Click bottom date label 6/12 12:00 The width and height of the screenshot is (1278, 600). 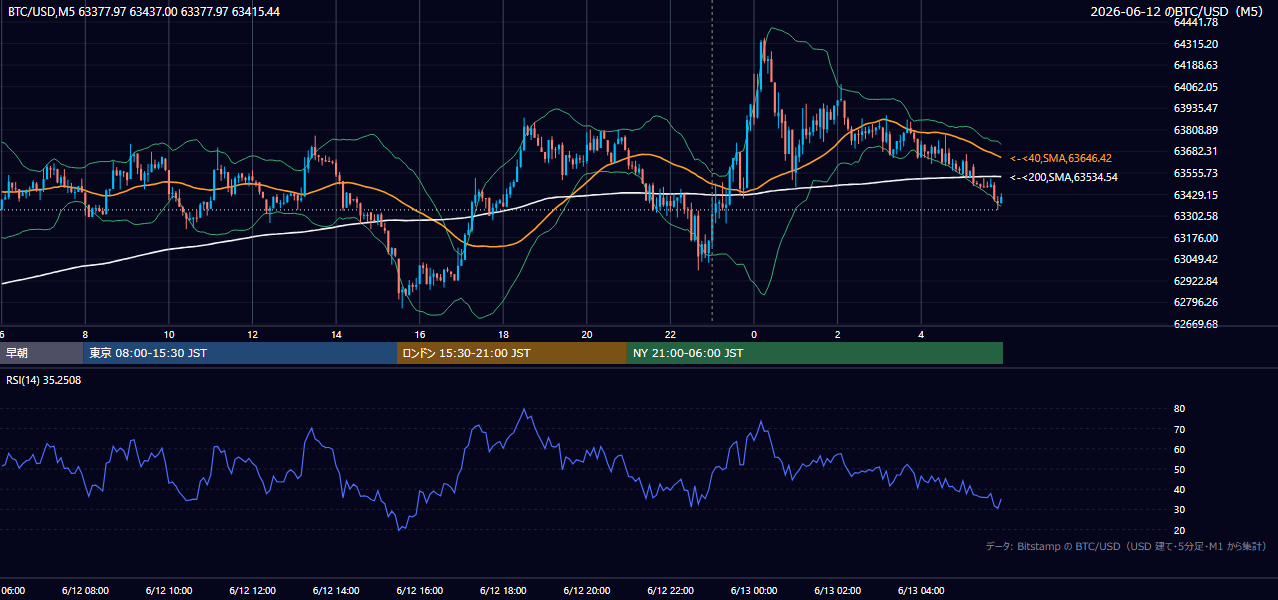point(252,590)
